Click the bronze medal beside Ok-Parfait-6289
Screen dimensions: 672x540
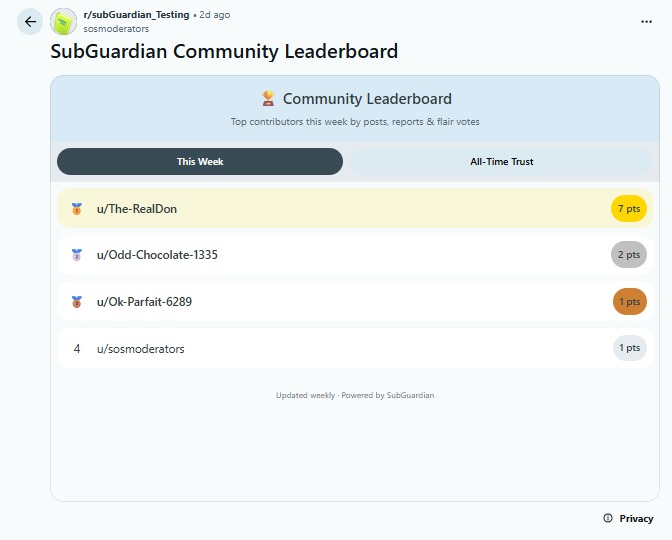click(x=77, y=302)
